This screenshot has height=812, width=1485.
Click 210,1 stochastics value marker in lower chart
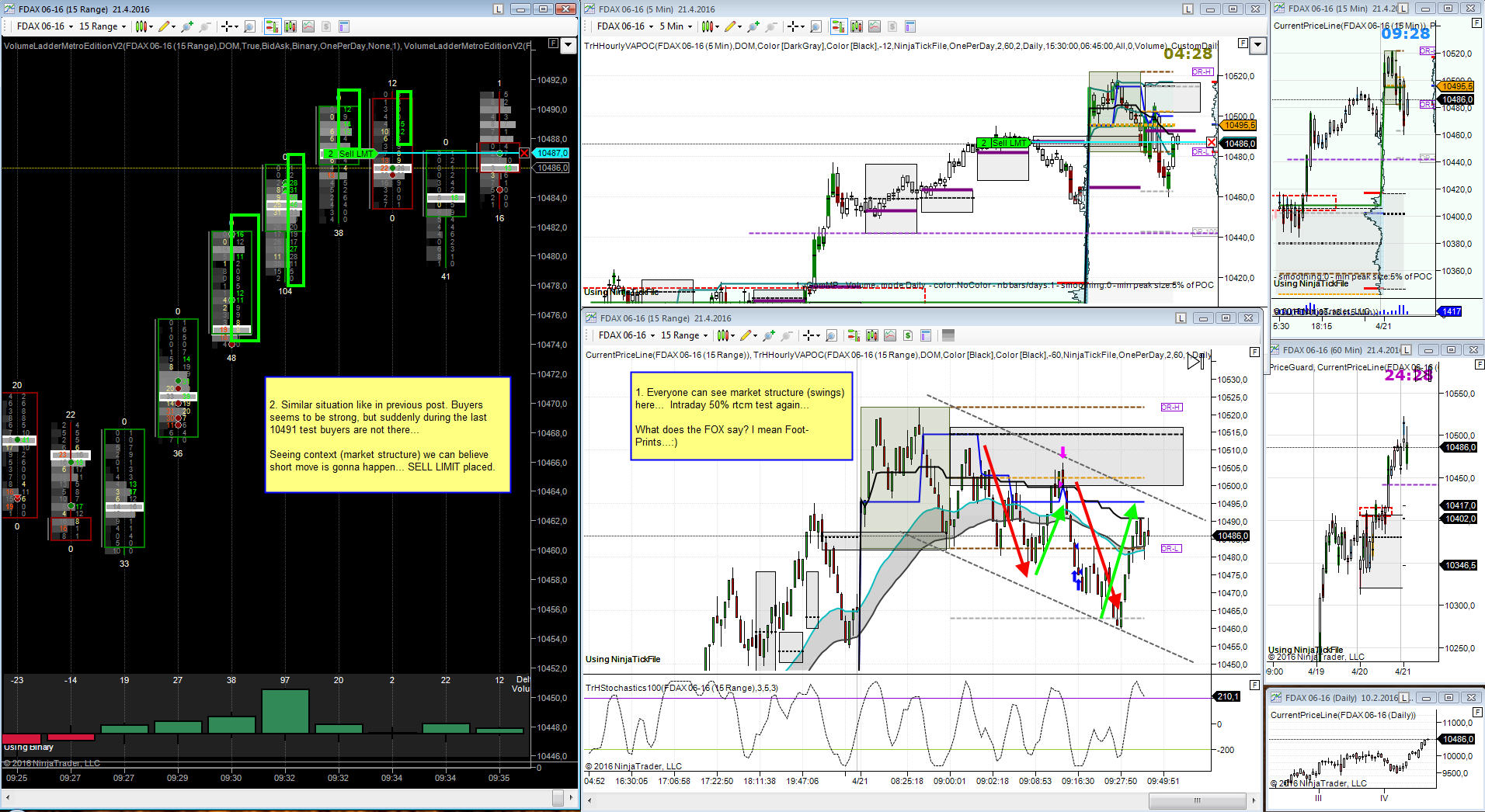[x=1228, y=696]
